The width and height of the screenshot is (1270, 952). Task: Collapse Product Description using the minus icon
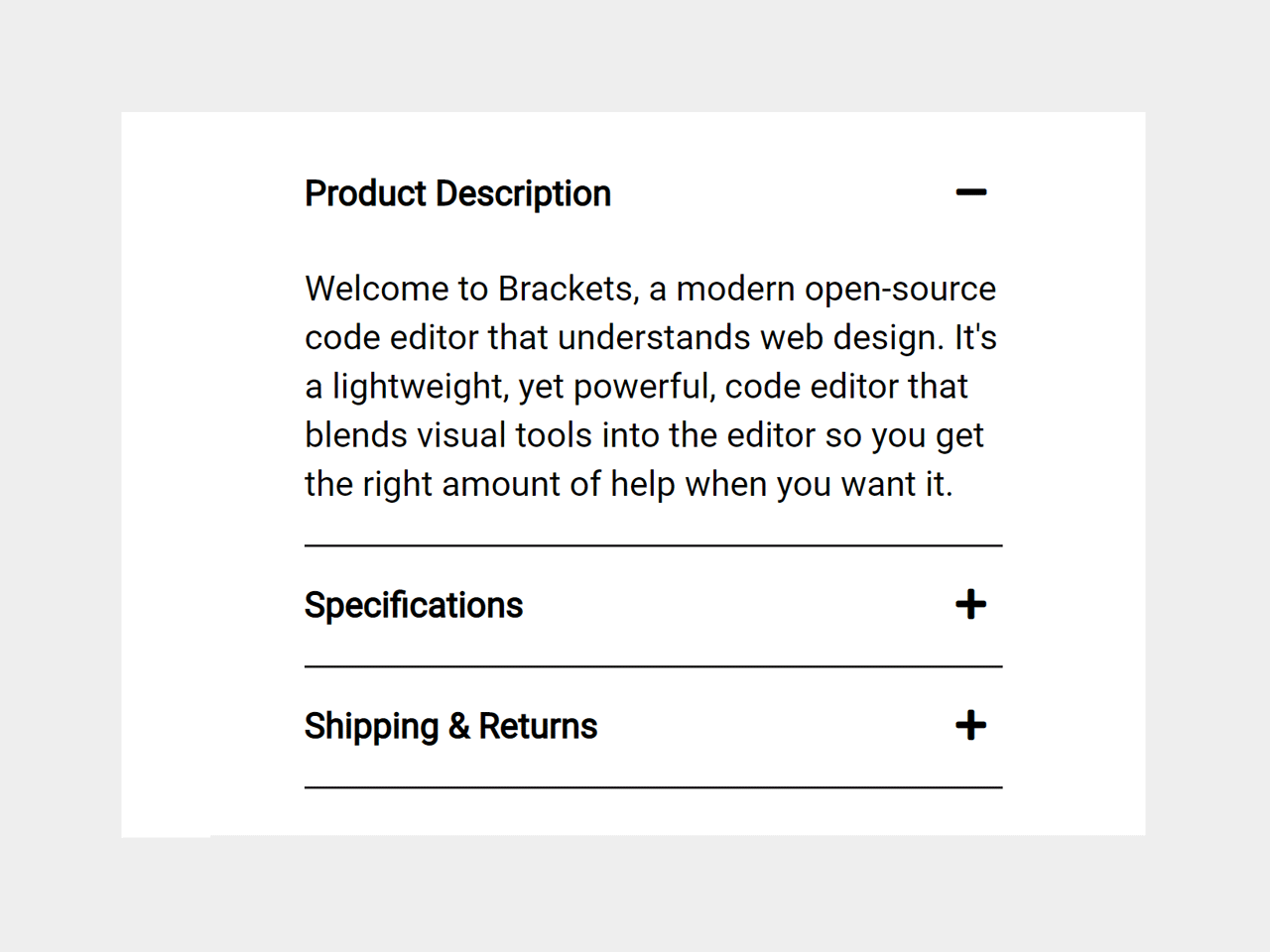[x=970, y=192]
